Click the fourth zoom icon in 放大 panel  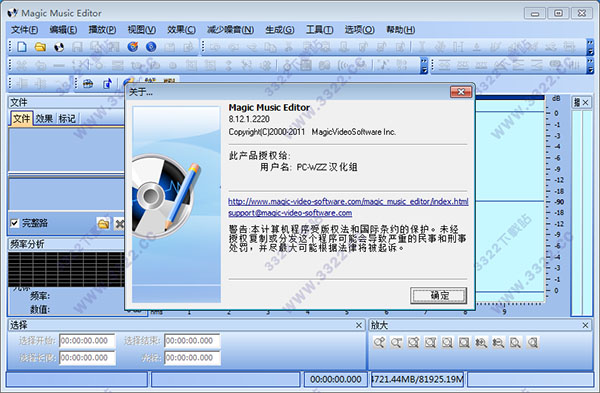coord(430,342)
